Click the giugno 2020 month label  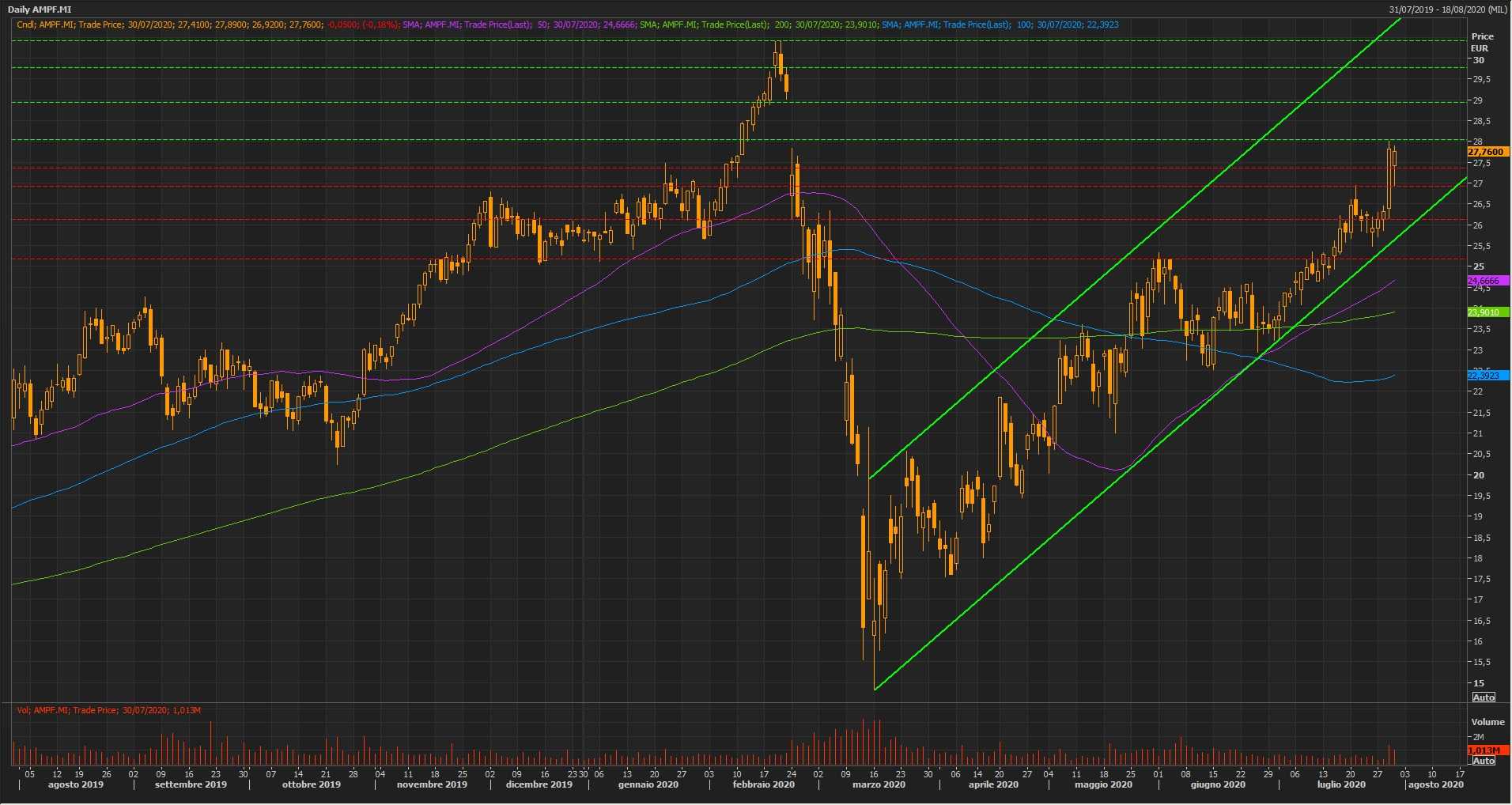[1218, 785]
